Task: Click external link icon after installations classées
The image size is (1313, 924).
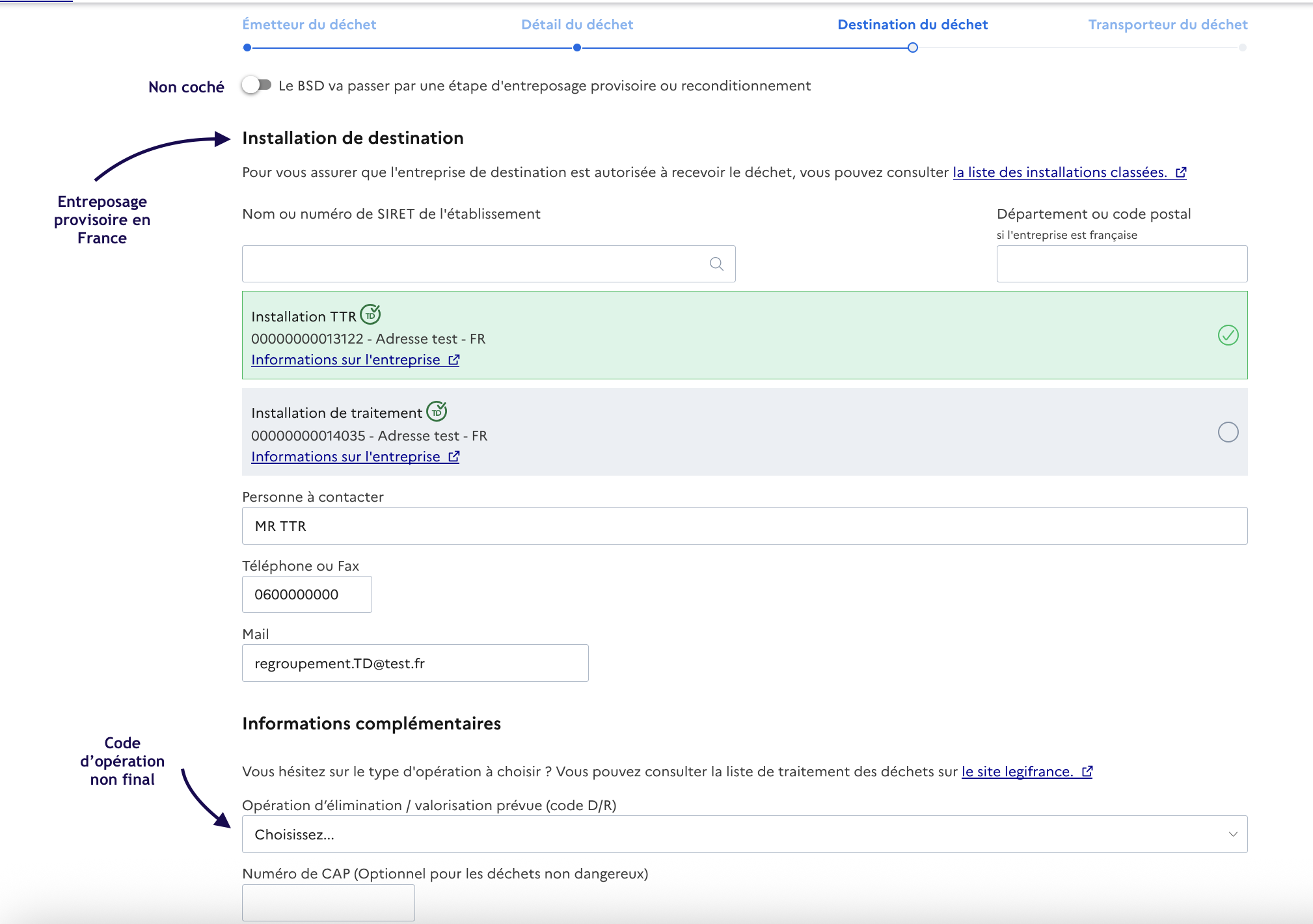Action: (x=1181, y=172)
